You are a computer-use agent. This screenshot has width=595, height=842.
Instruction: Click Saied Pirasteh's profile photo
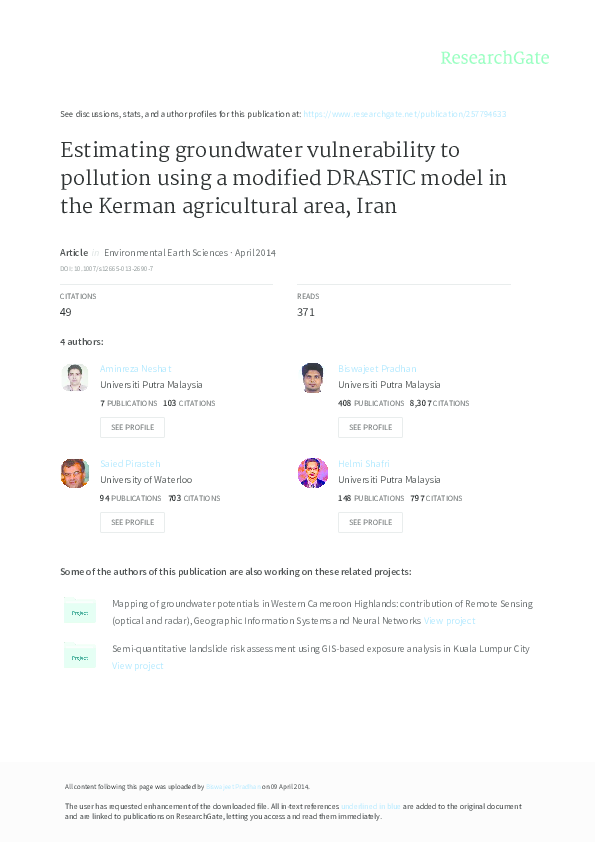coord(75,473)
